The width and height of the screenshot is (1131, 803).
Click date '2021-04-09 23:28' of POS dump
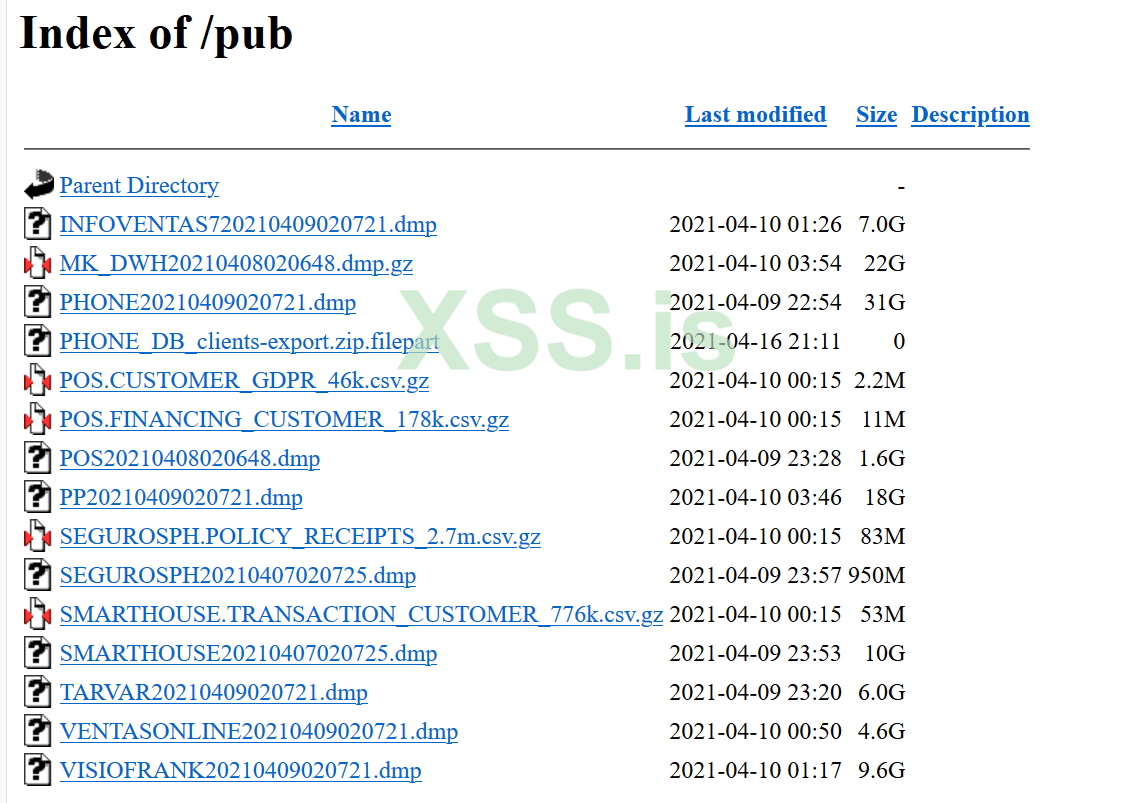(755, 458)
